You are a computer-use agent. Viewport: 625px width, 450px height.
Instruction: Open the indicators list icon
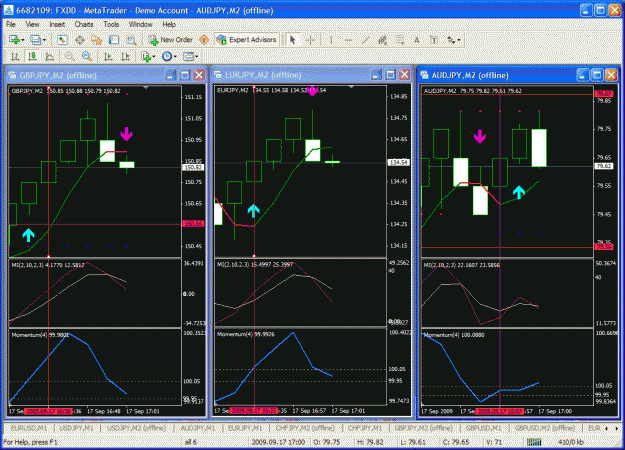(146, 57)
